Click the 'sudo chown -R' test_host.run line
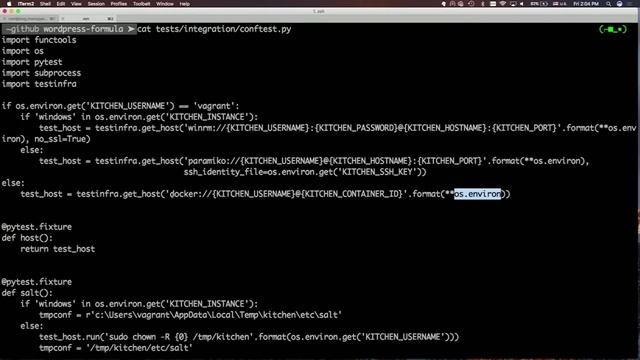Image resolution: width=640 pixels, height=360 pixels. [x=249, y=337]
